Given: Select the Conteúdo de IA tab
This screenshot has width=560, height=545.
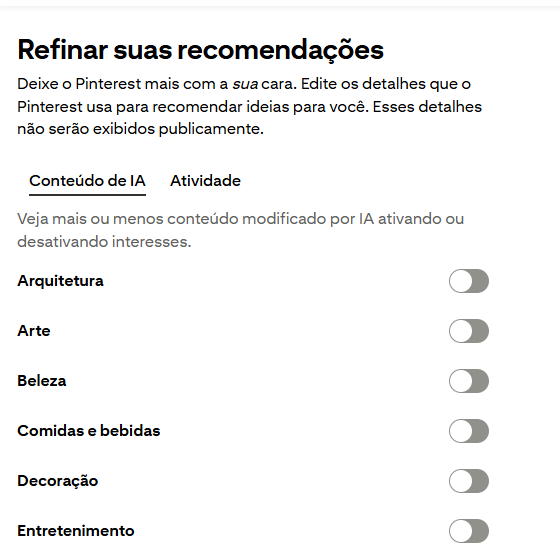Looking at the screenshot, I should (87, 181).
